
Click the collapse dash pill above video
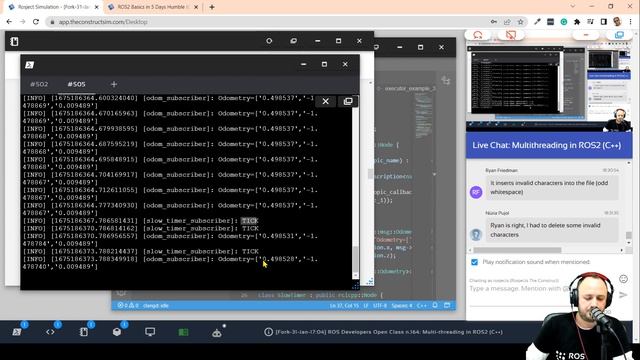[586, 35]
